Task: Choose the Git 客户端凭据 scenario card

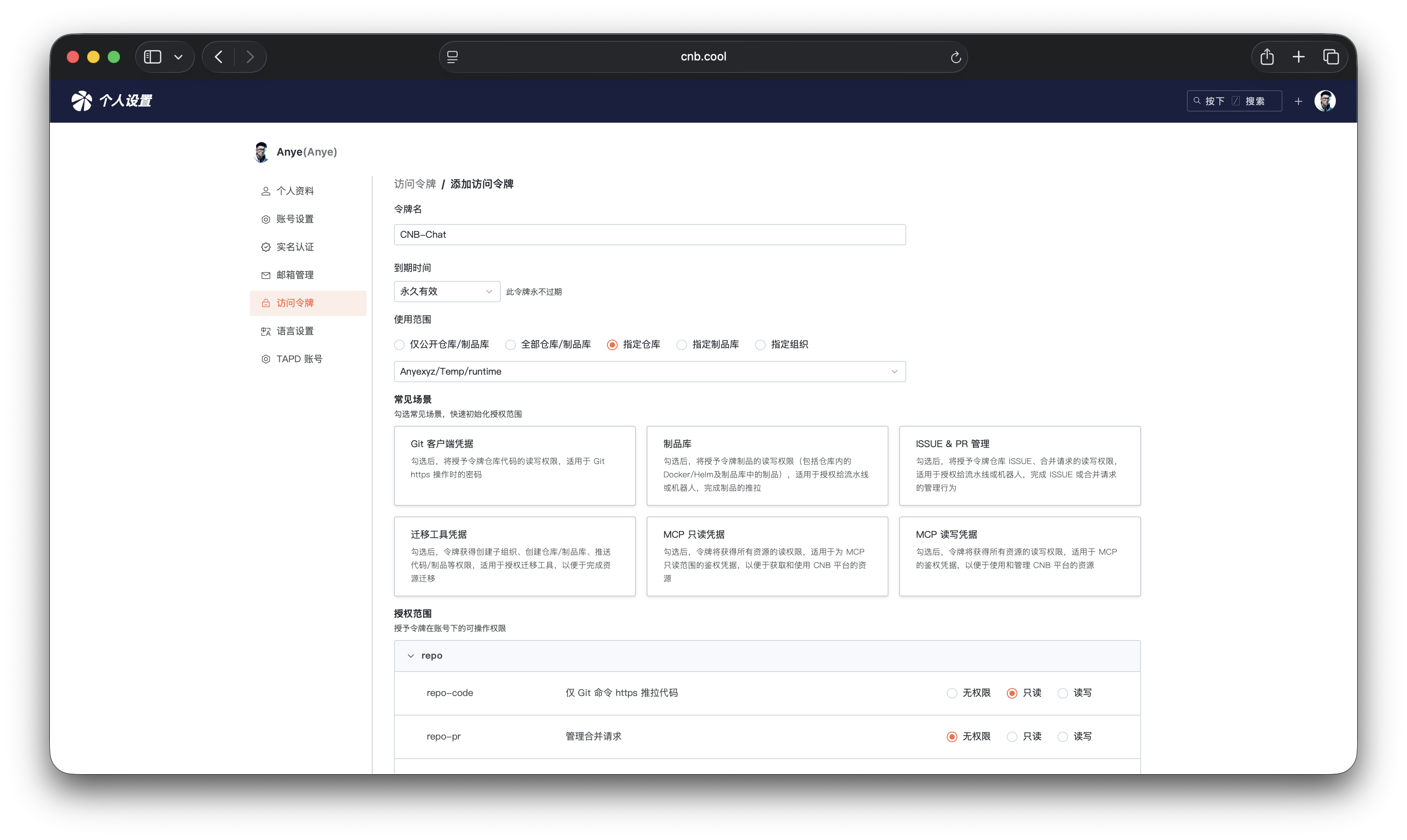Action: [x=515, y=465]
